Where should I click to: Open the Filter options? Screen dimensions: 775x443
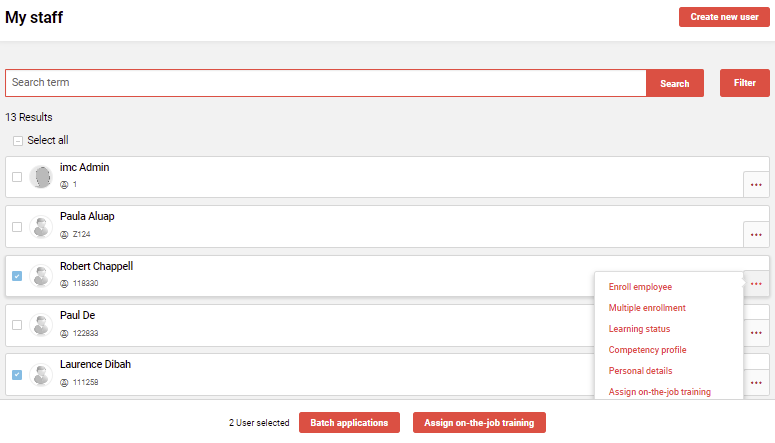tap(744, 83)
